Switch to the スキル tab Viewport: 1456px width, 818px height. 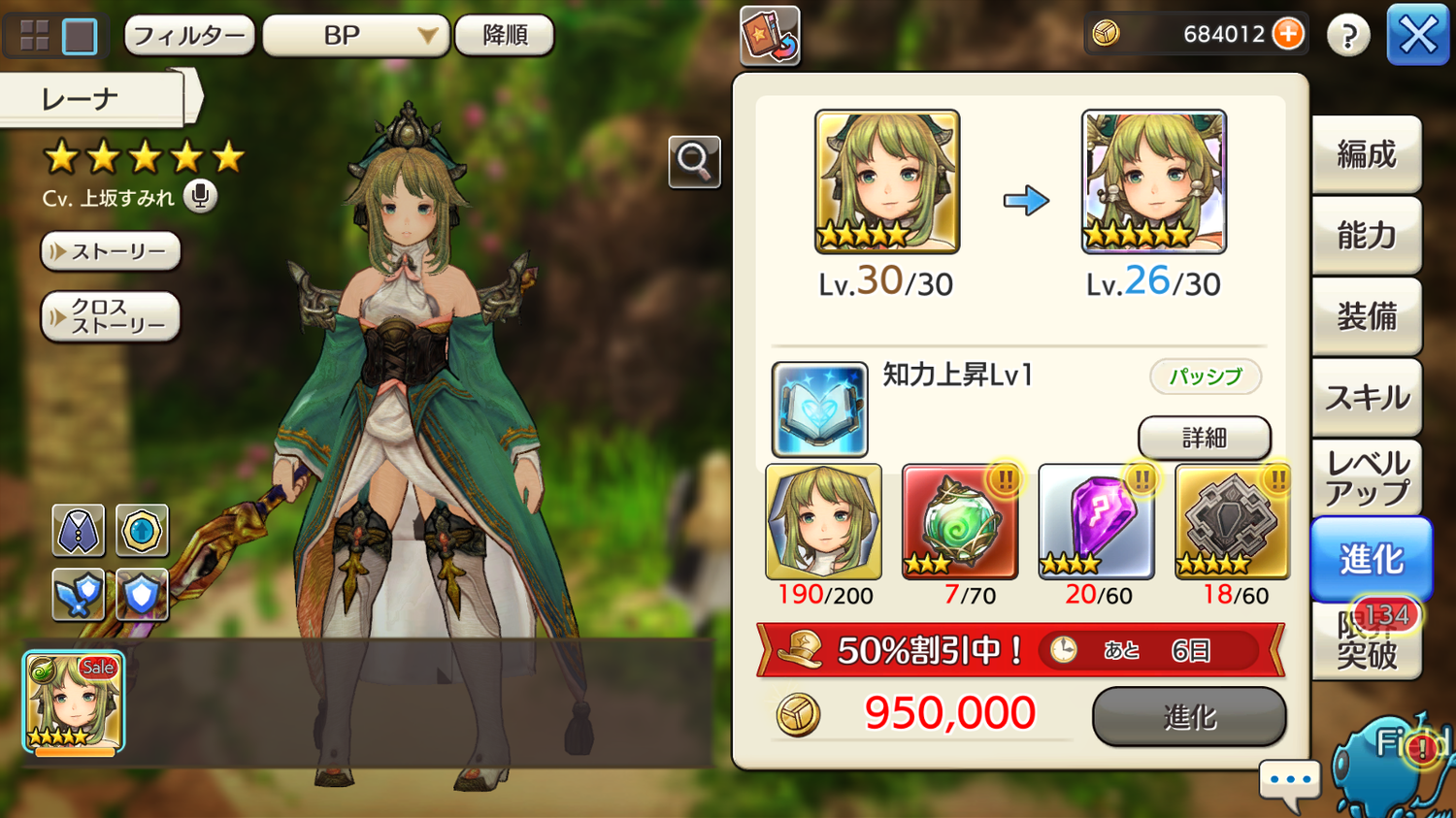point(1367,397)
